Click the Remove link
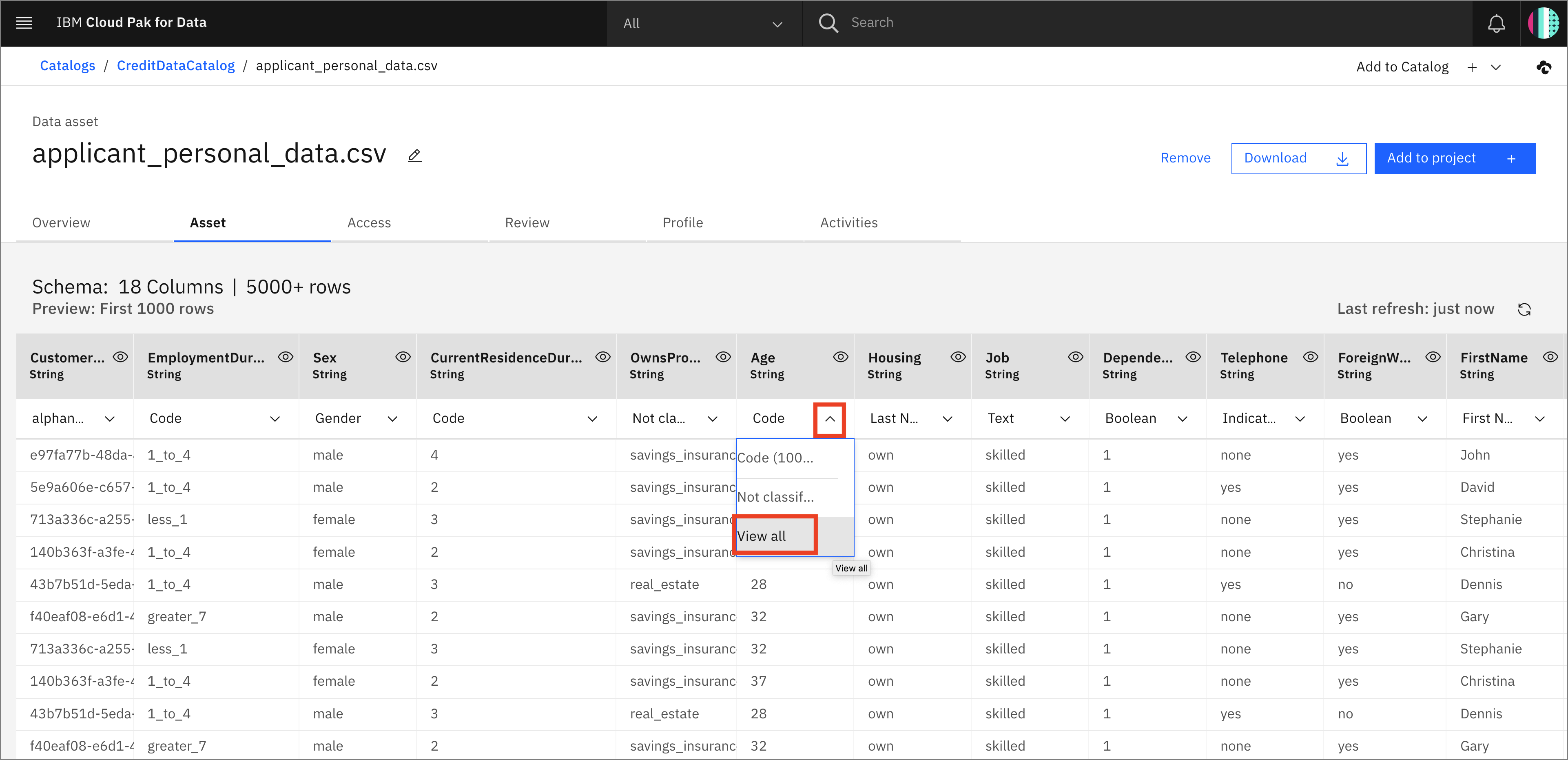 tap(1185, 158)
